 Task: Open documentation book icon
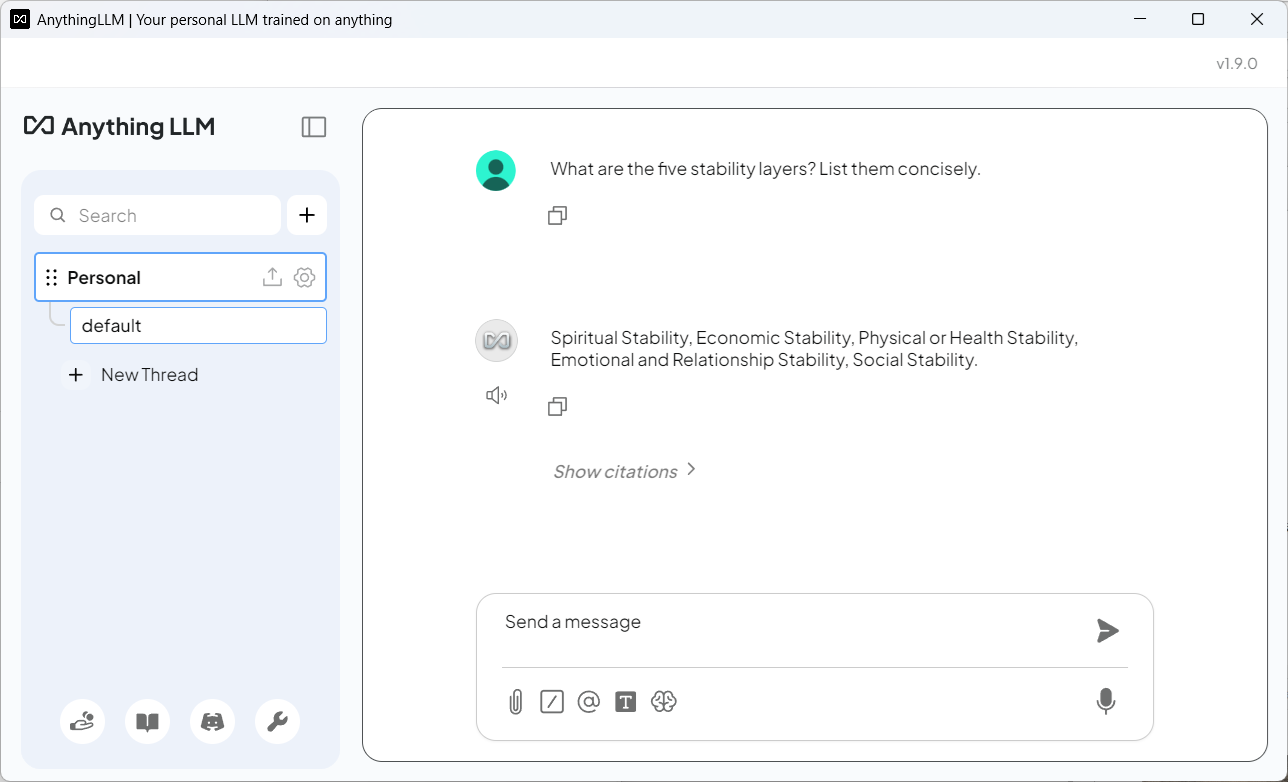148,721
